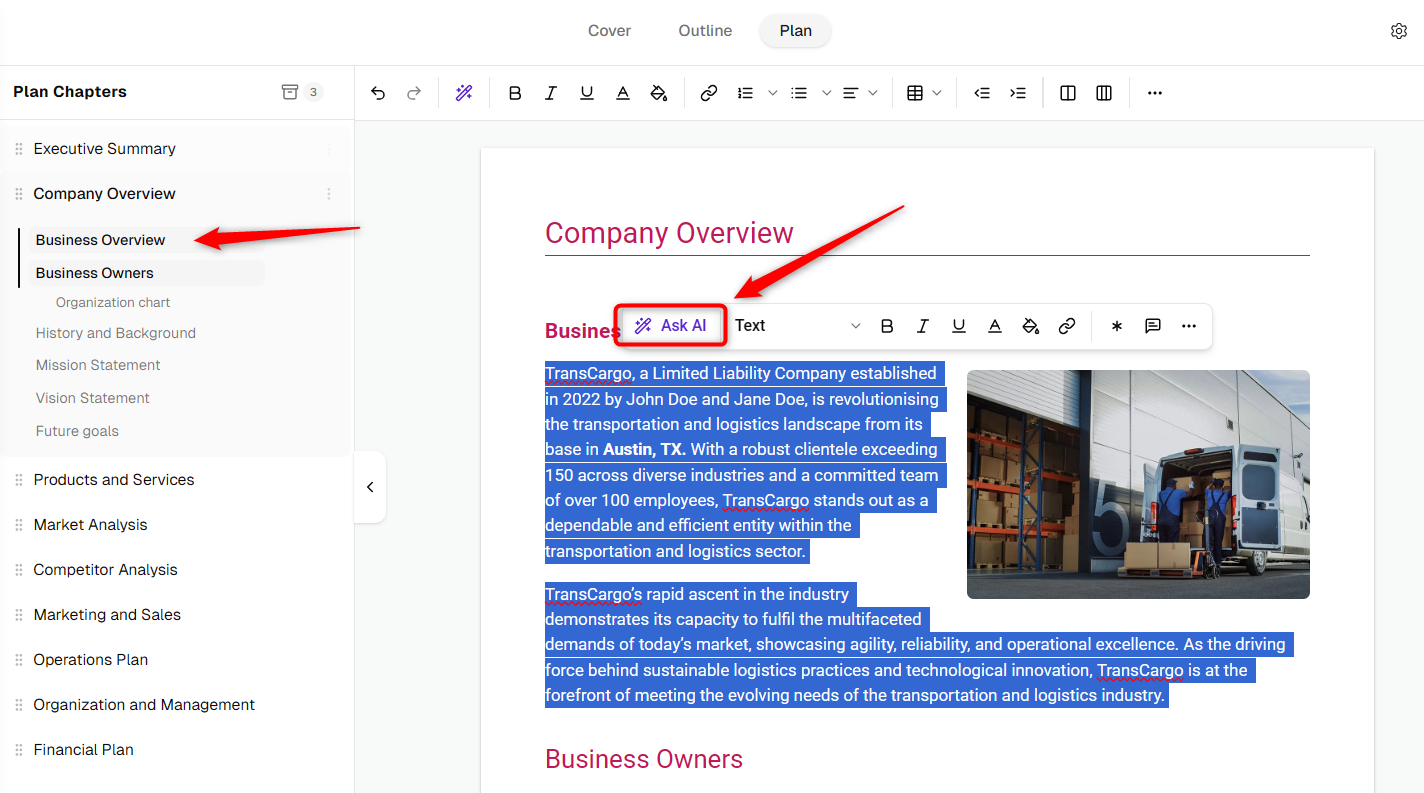
Task: Expand the alignment dropdown arrow
Action: 873,93
